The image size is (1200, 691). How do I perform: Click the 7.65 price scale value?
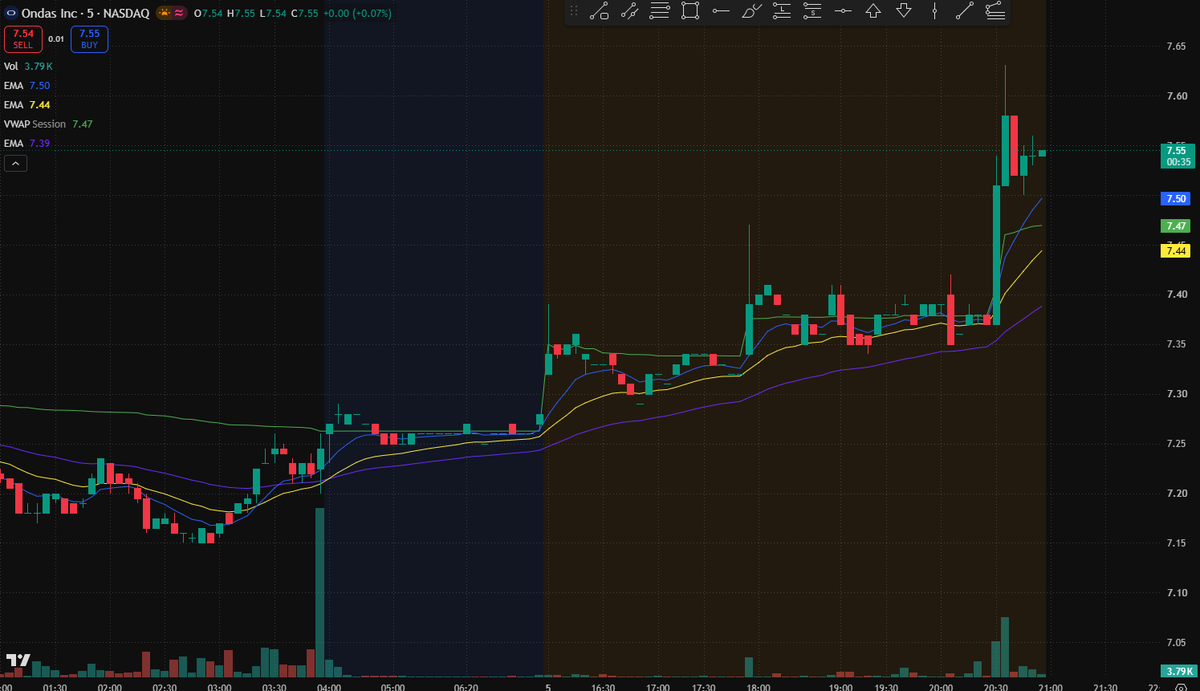pyautogui.click(x=1176, y=46)
